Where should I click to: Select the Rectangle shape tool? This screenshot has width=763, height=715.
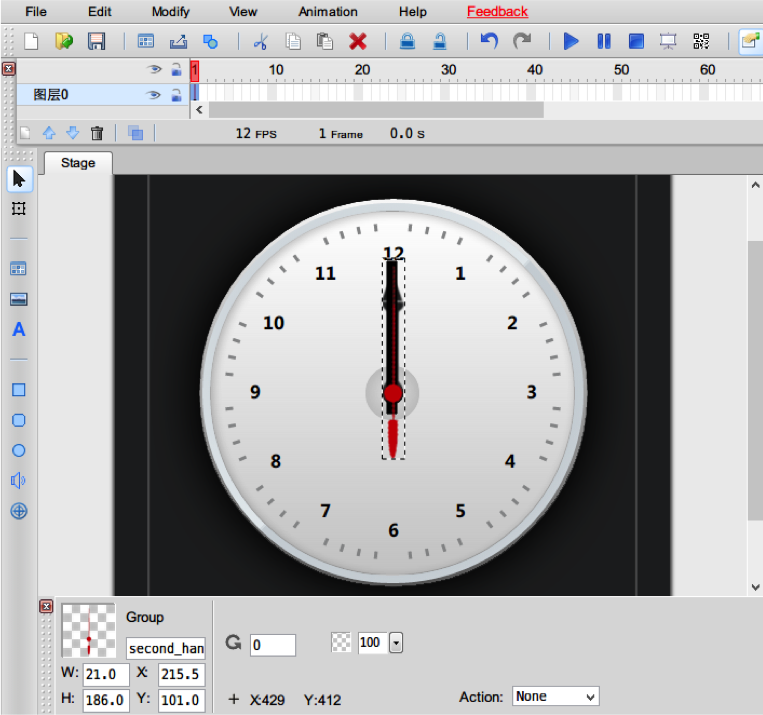pos(18,390)
